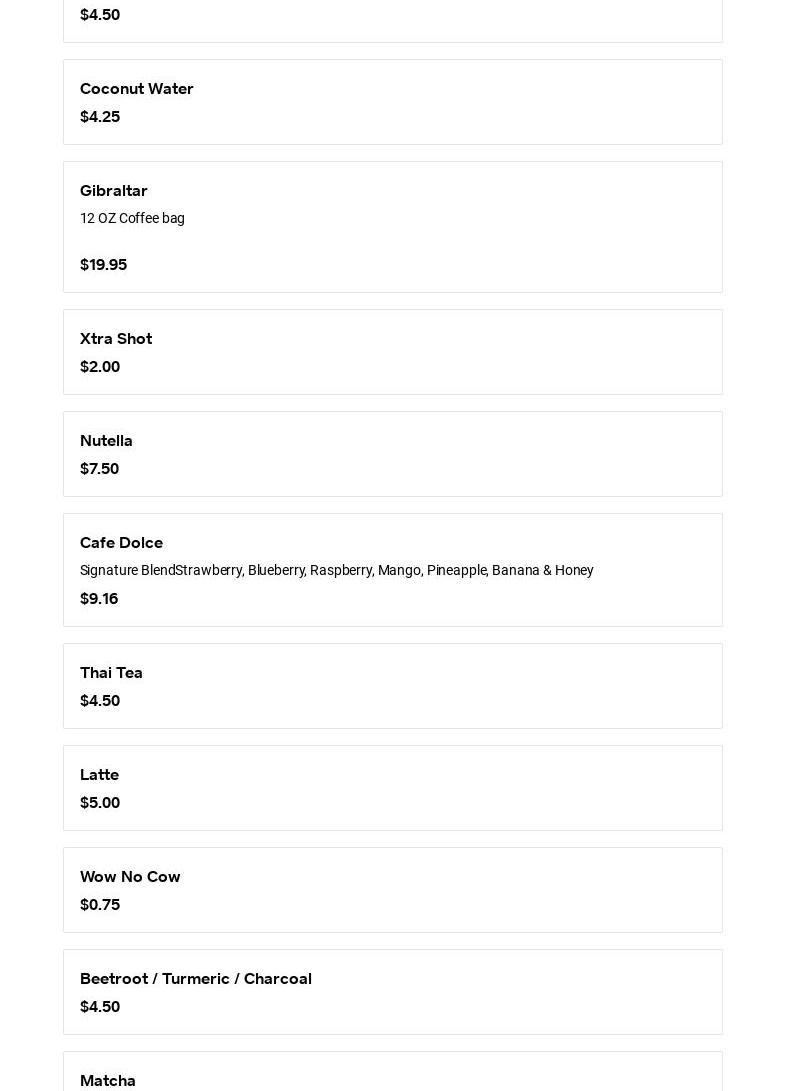Select the Thai Tea item
Image resolution: width=785 pixels, height=1091 pixels.
(x=111, y=673)
